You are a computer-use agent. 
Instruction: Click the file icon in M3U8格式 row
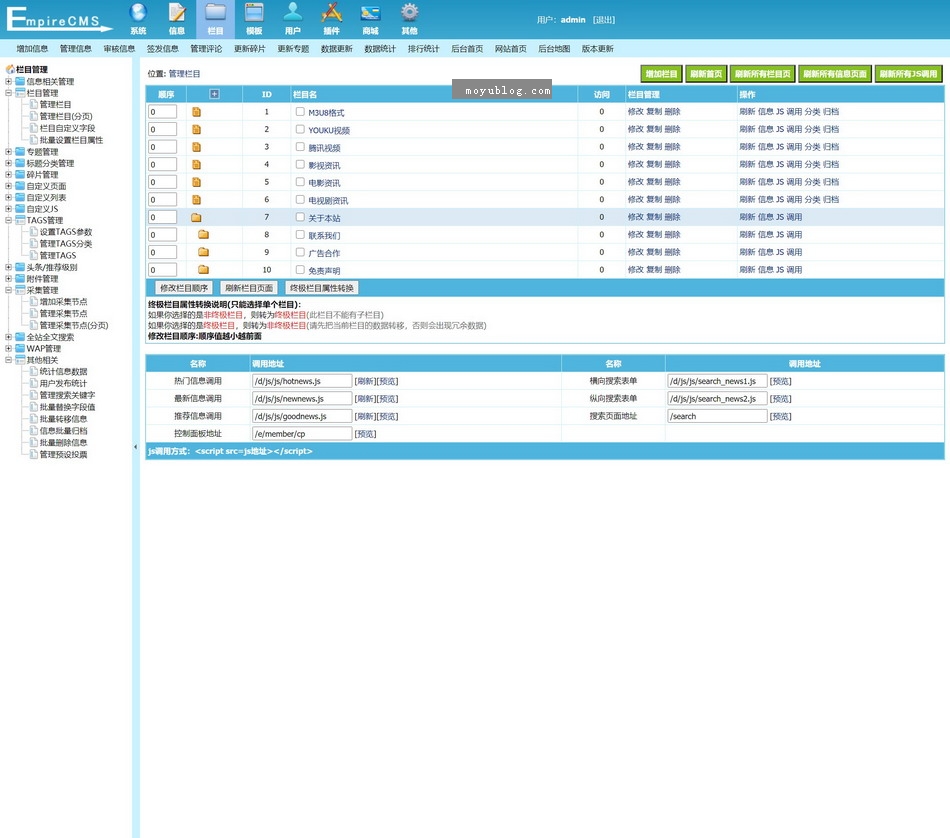[x=196, y=112]
